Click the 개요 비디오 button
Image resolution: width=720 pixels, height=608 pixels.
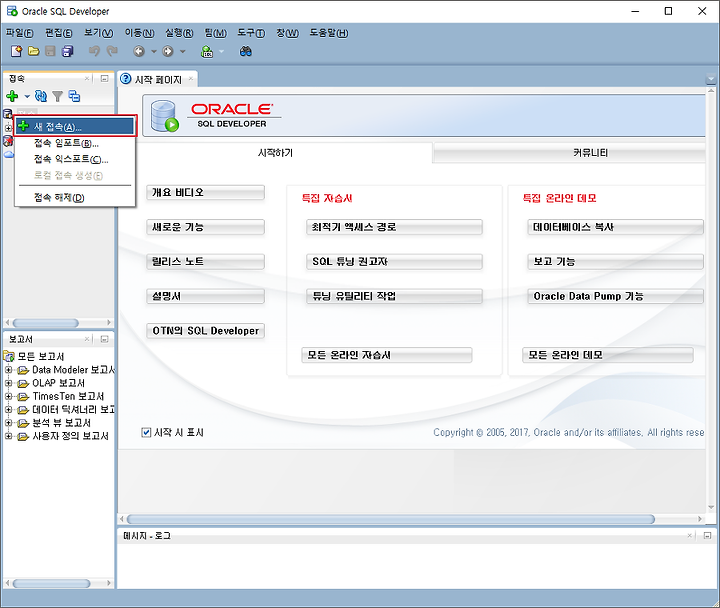[205, 192]
